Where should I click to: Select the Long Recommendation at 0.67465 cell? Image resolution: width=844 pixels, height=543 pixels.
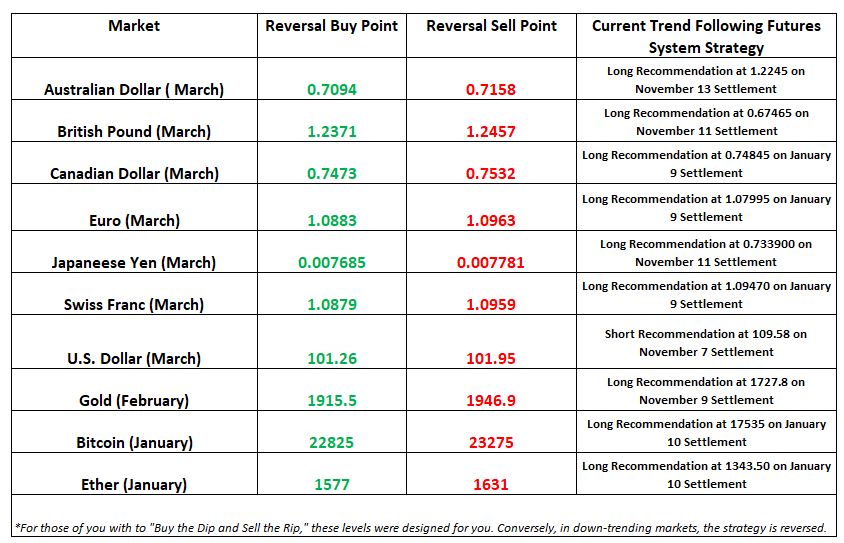click(706, 122)
